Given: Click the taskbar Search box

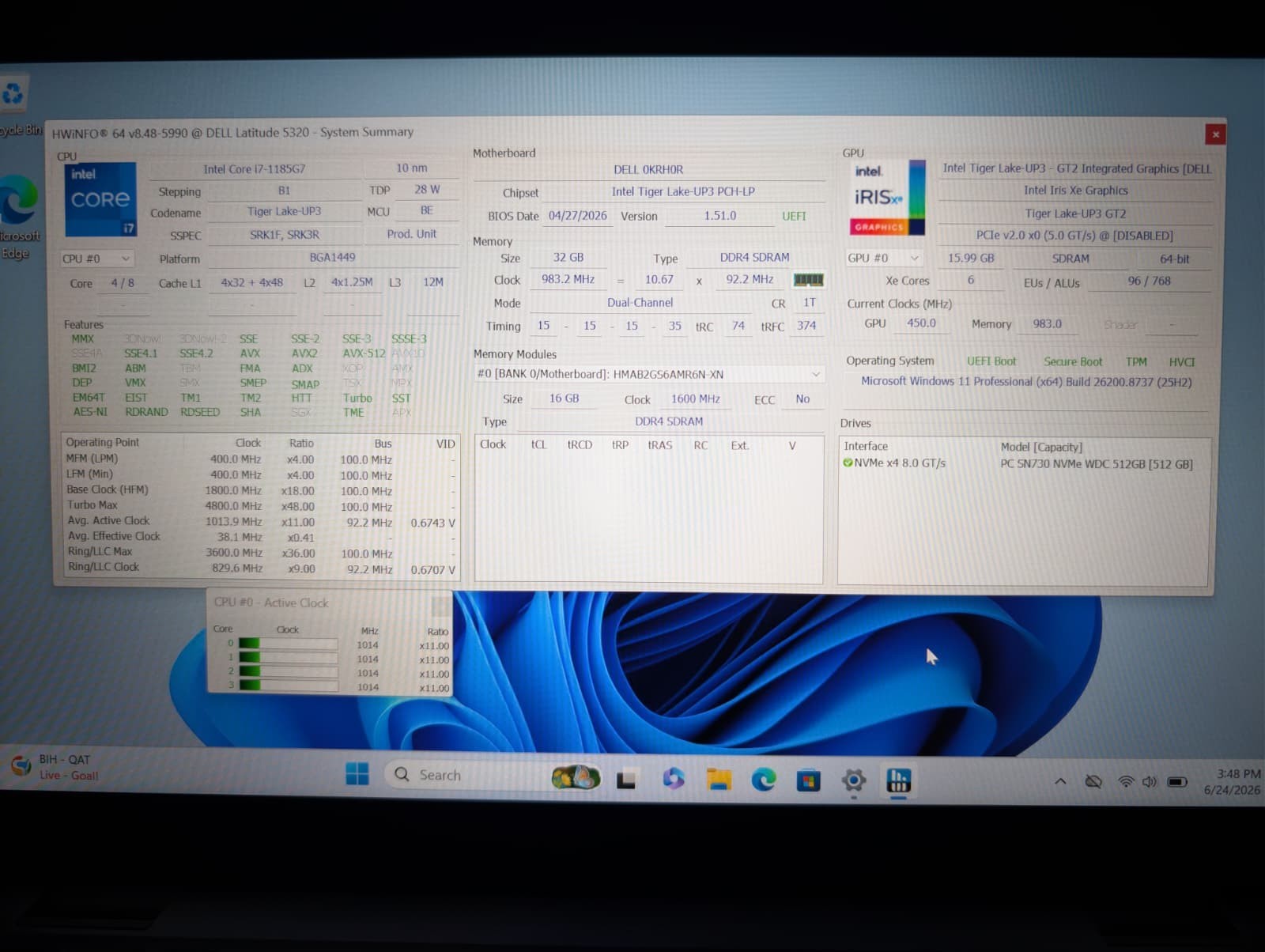Looking at the screenshot, I should (494, 776).
